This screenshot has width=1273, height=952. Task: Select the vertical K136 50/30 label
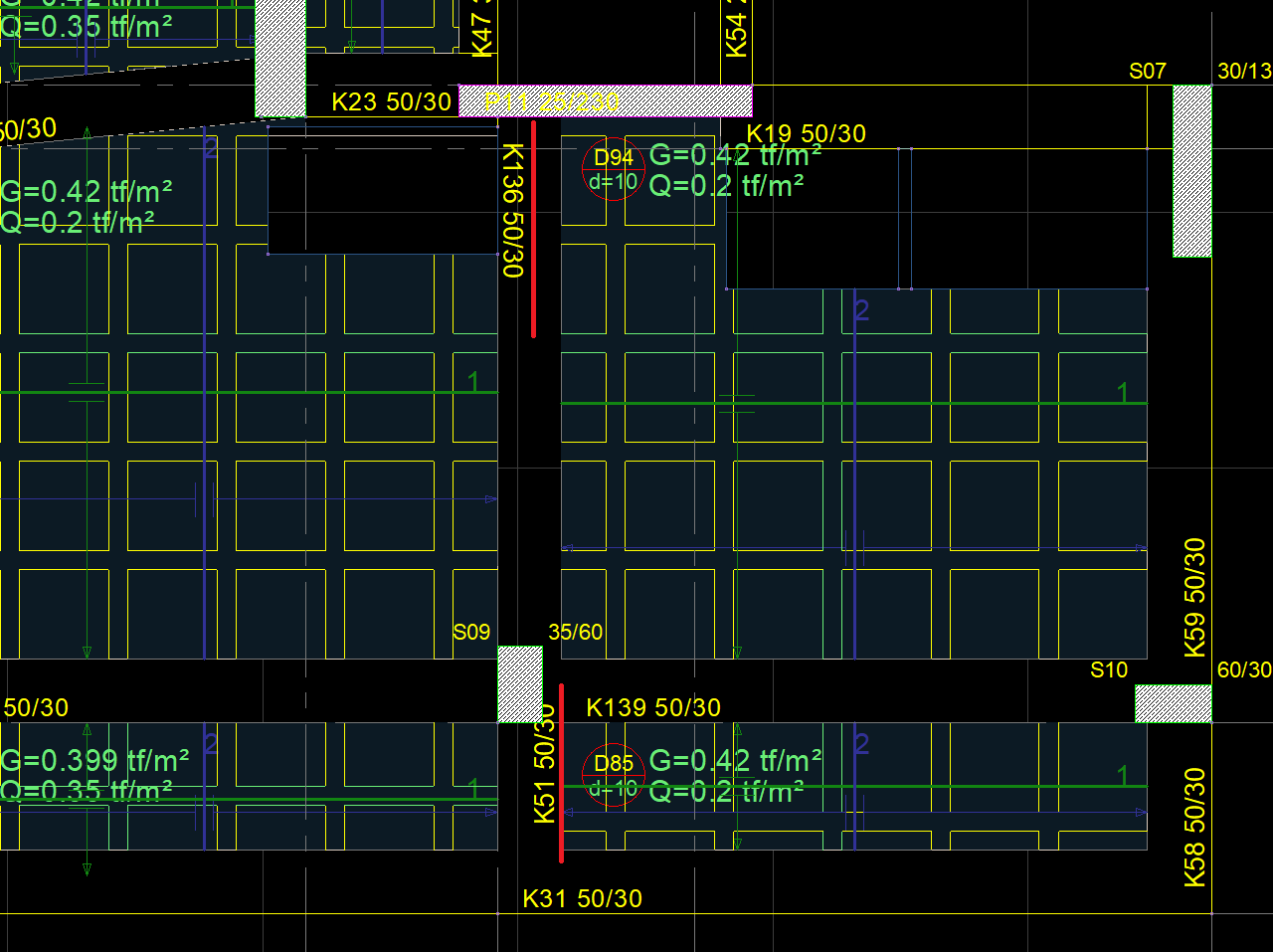(x=512, y=210)
